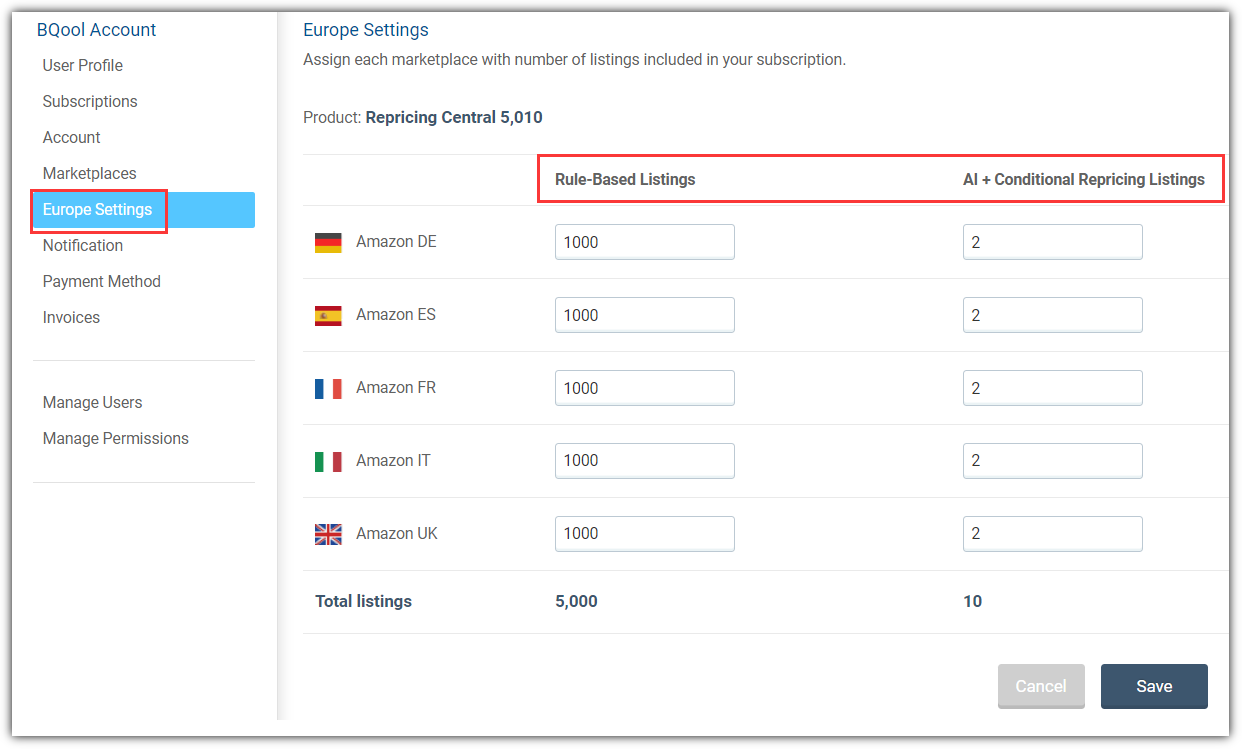Go to Subscriptions page
The image size is (1242, 749).
(90, 101)
